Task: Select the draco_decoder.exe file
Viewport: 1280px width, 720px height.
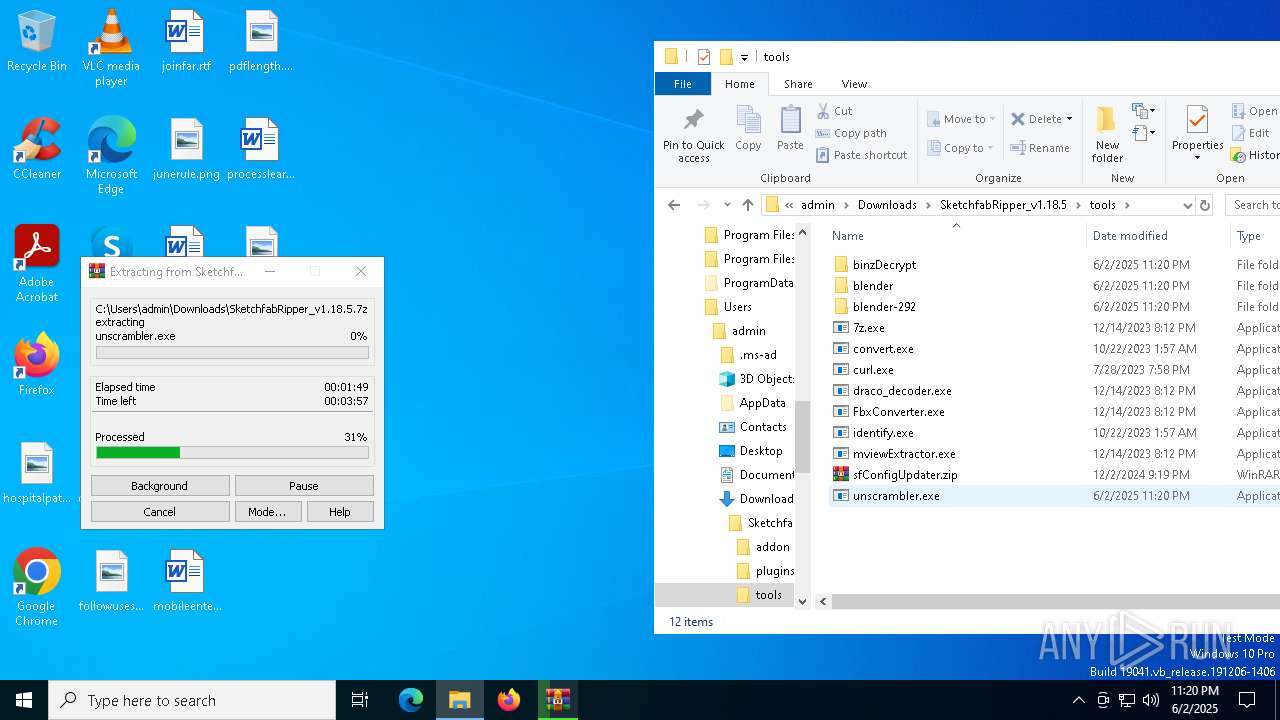Action: pyautogui.click(x=902, y=391)
